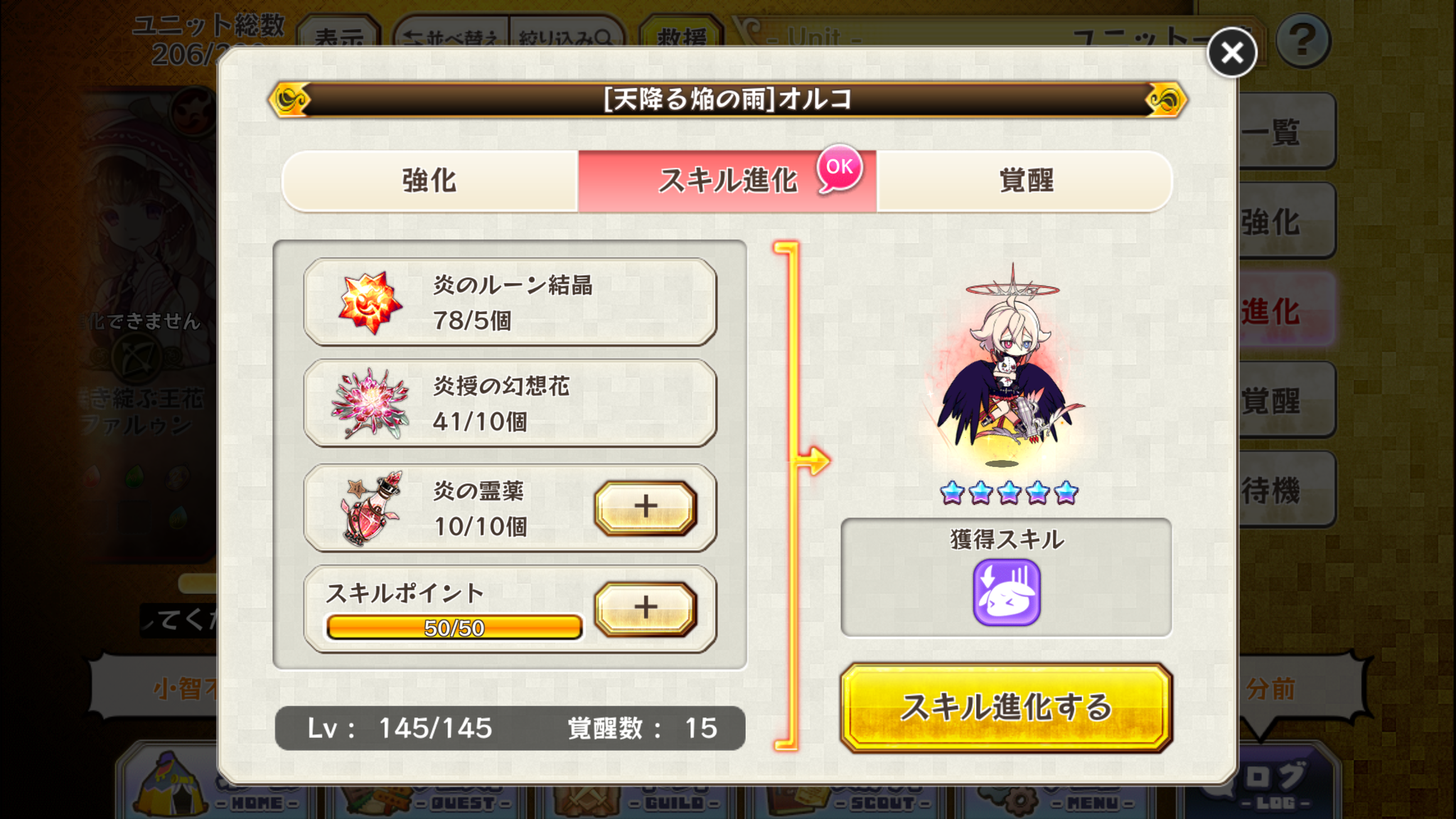Tap the five-star rarity row
Image resolution: width=1456 pixels, height=819 pixels.
click(x=1009, y=492)
